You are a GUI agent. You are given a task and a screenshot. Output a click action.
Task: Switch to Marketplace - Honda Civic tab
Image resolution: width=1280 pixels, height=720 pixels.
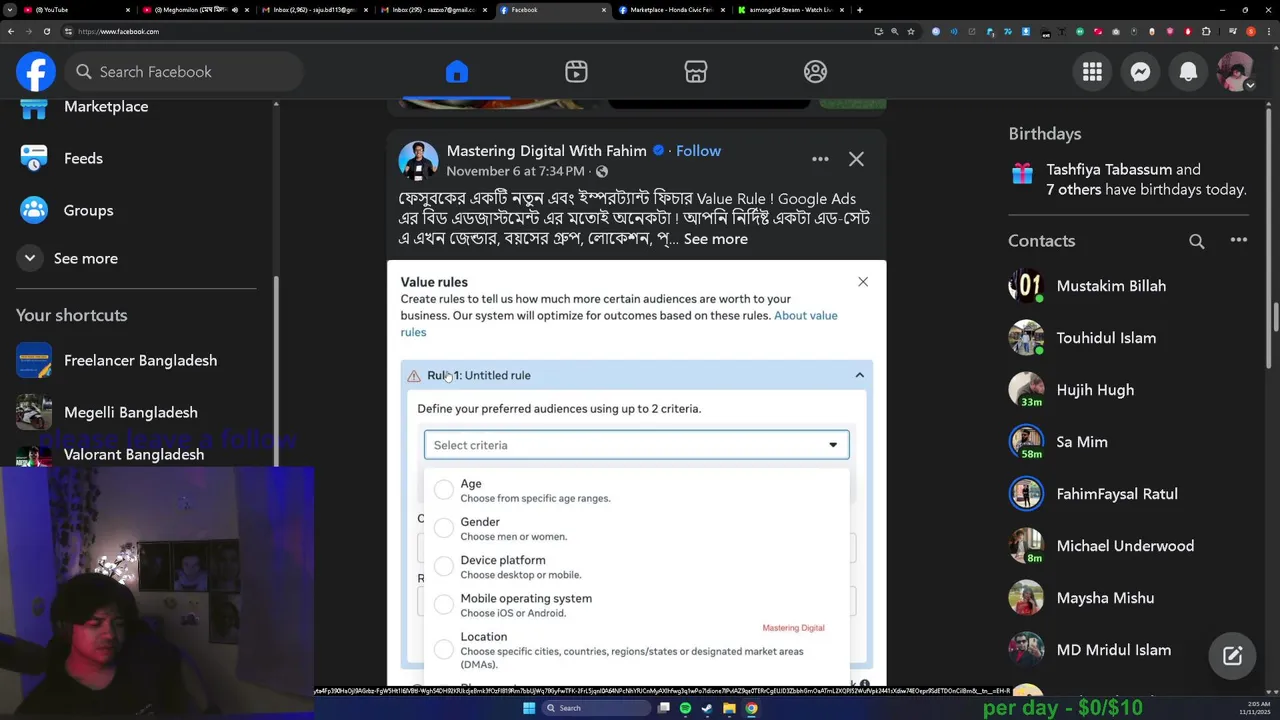point(672,10)
